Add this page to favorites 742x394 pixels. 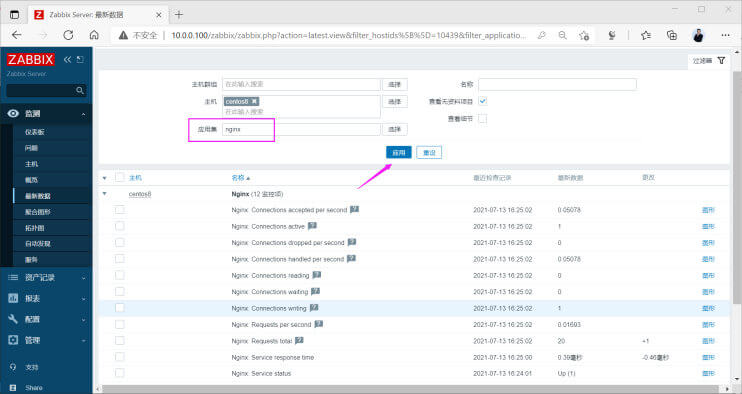[x=584, y=35]
